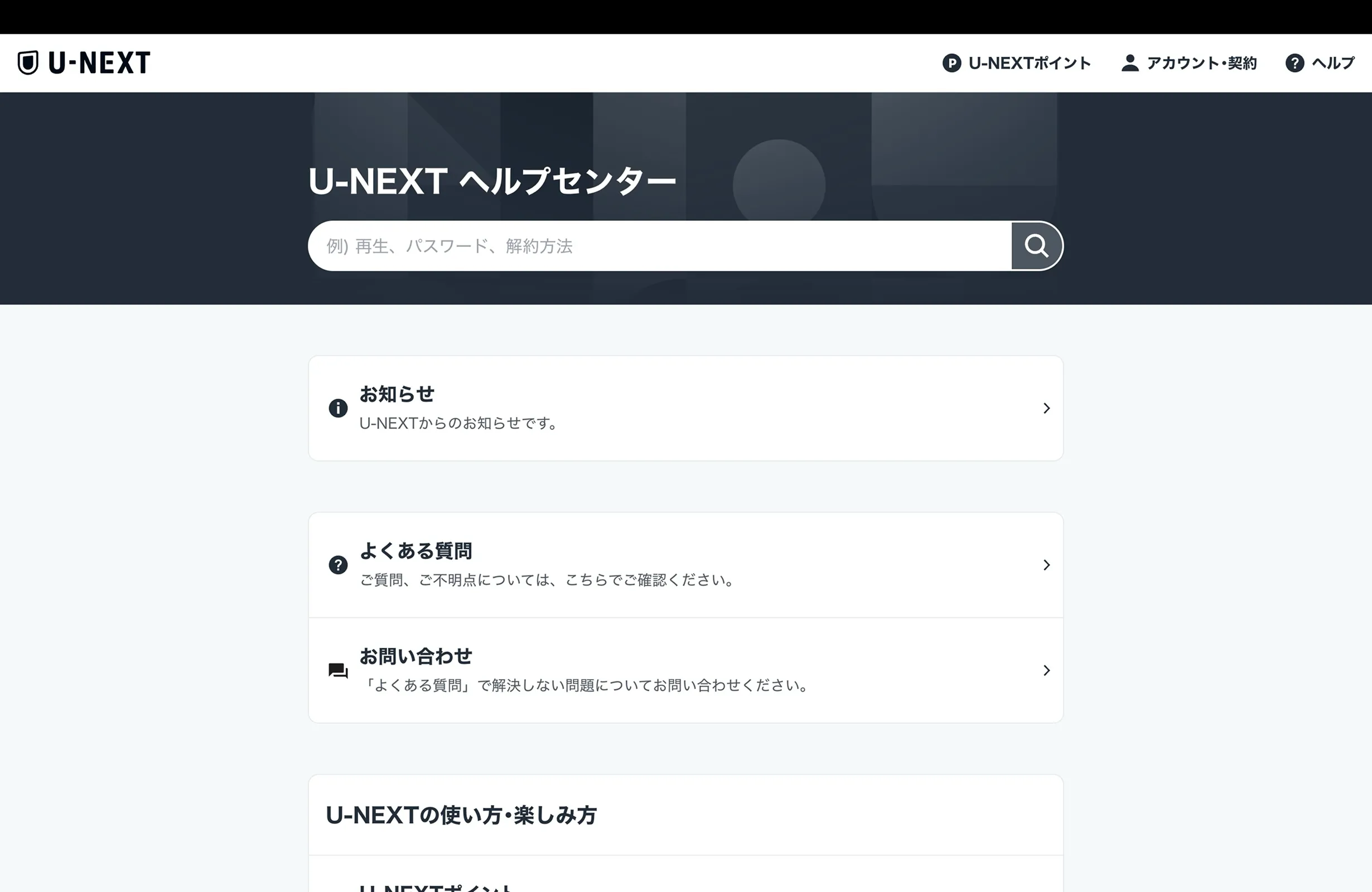Expand お問い合わせ row chevron arrow
1372x892 pixels.
click(x=1046, y=670)
